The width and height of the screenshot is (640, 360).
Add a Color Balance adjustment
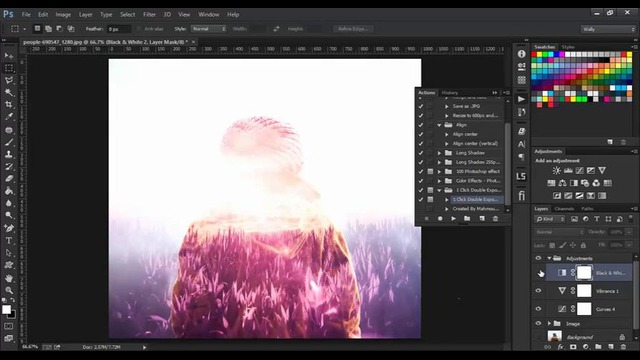562,183
